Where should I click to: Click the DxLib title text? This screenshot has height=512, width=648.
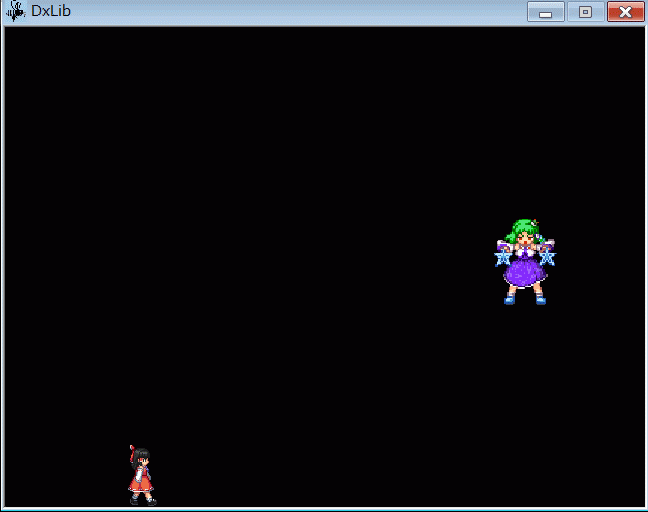point(51,11)
